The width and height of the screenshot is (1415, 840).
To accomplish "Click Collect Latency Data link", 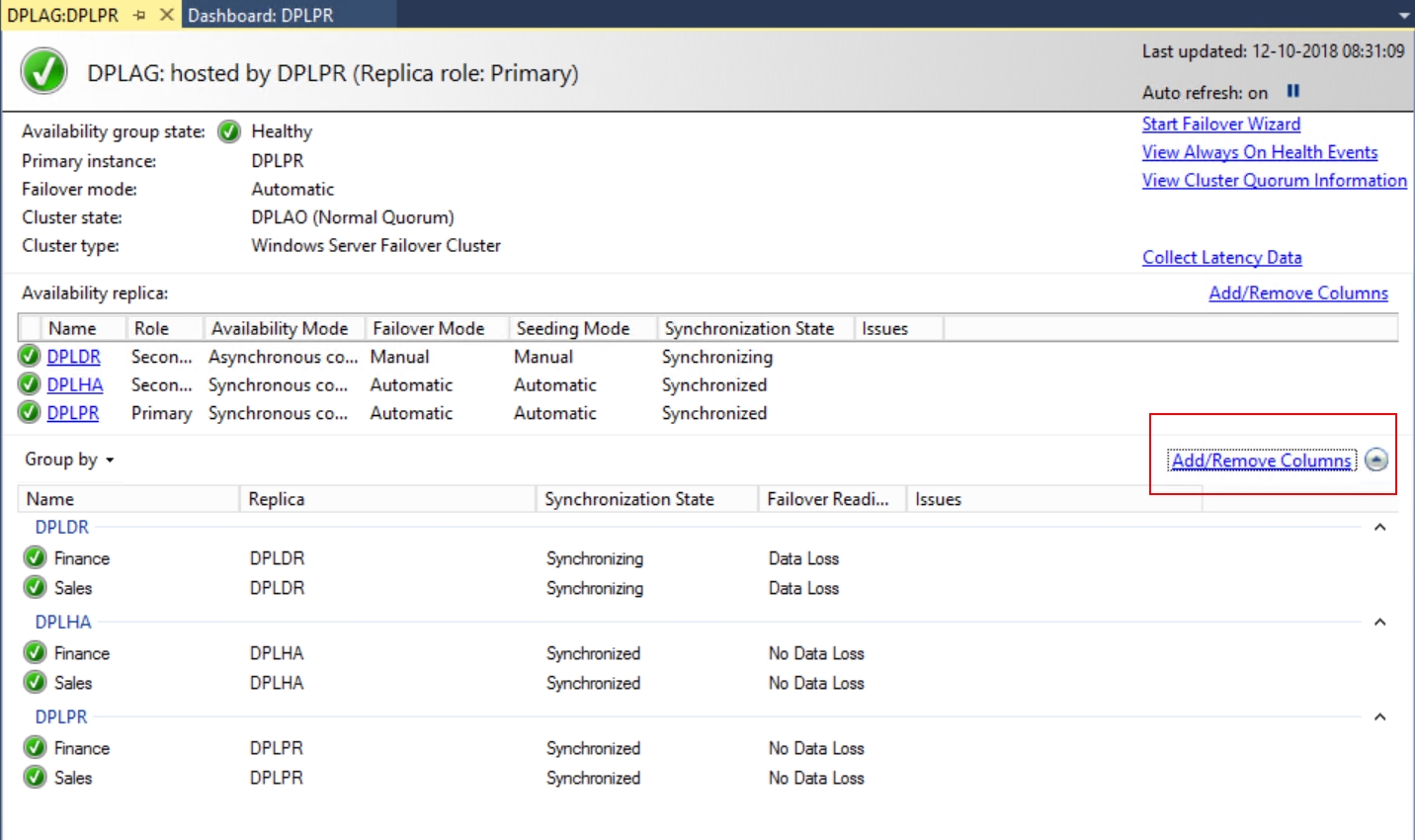I will 1222,257.
